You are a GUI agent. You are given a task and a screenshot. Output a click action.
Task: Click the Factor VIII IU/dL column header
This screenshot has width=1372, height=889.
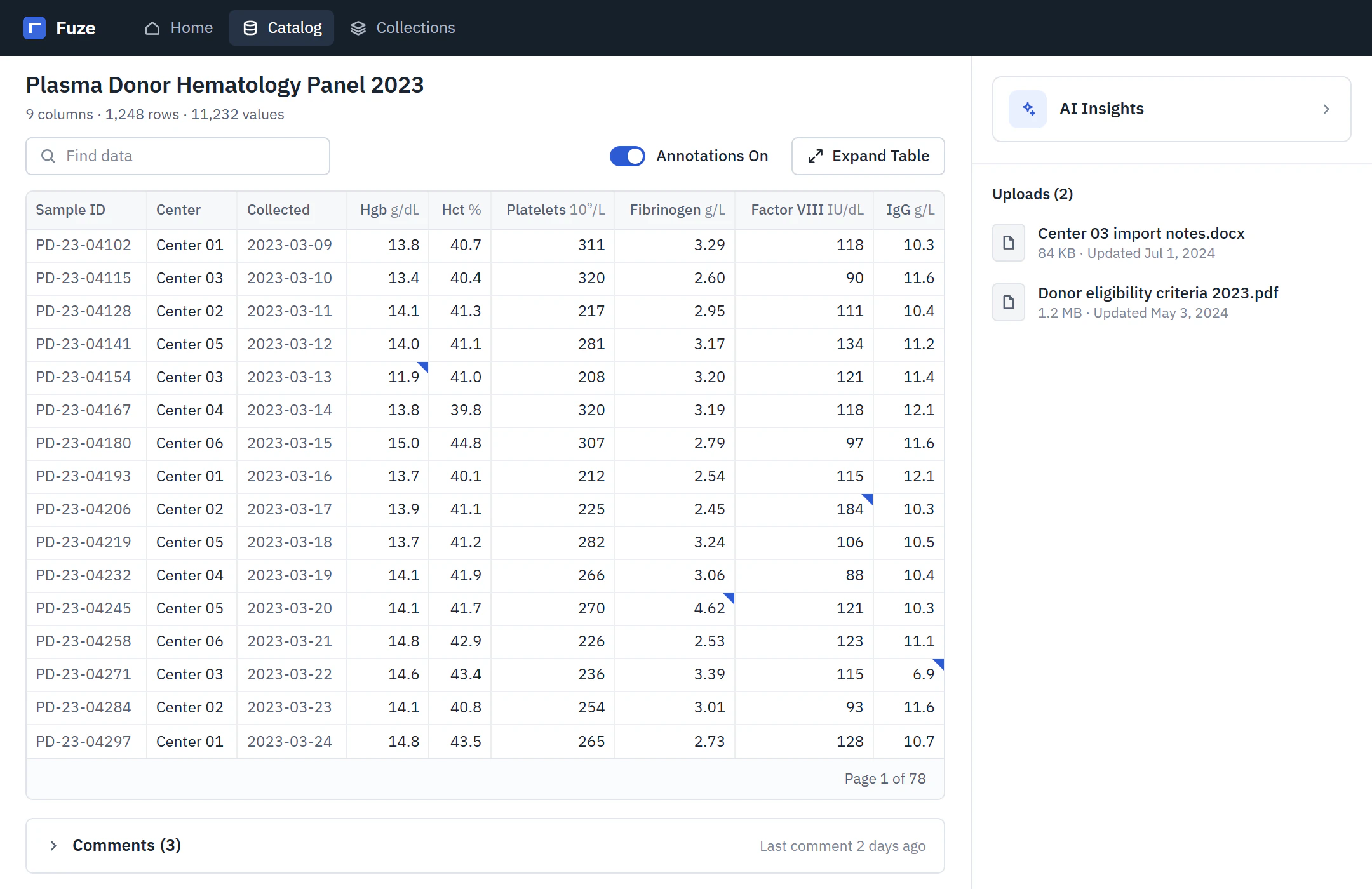tap(804, 210)
